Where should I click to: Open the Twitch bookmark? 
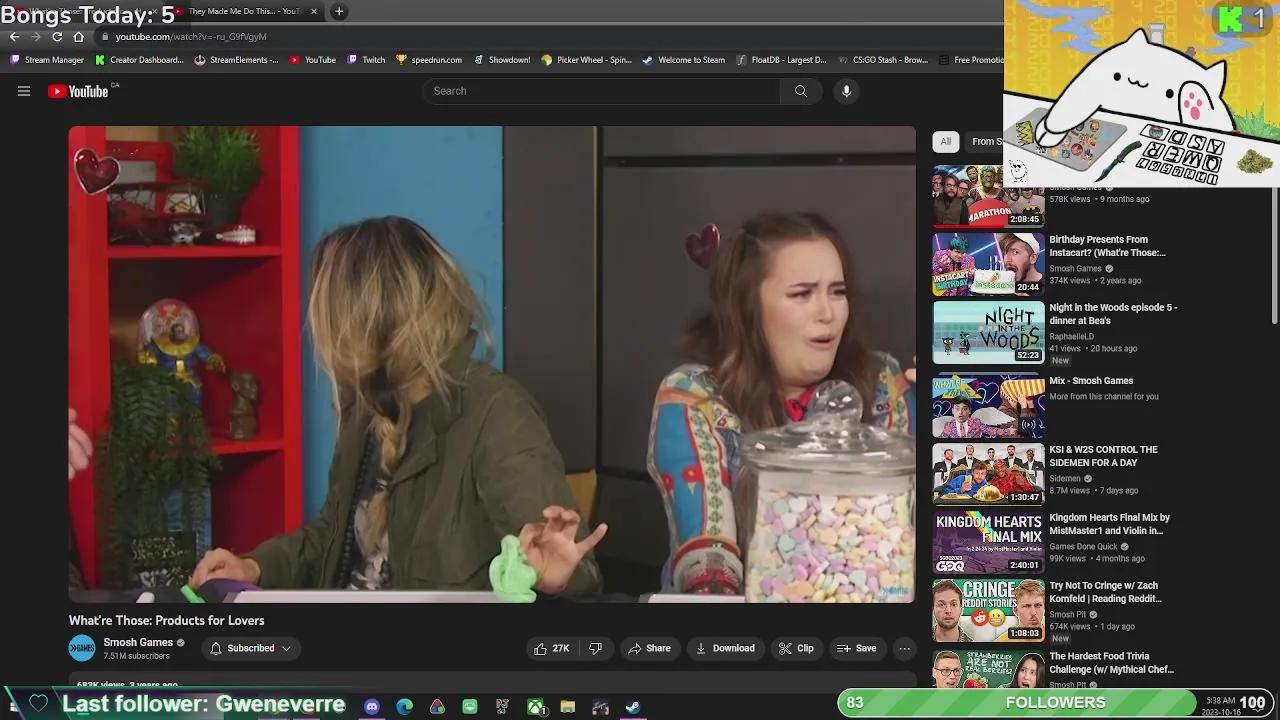[x=366, y=60]
